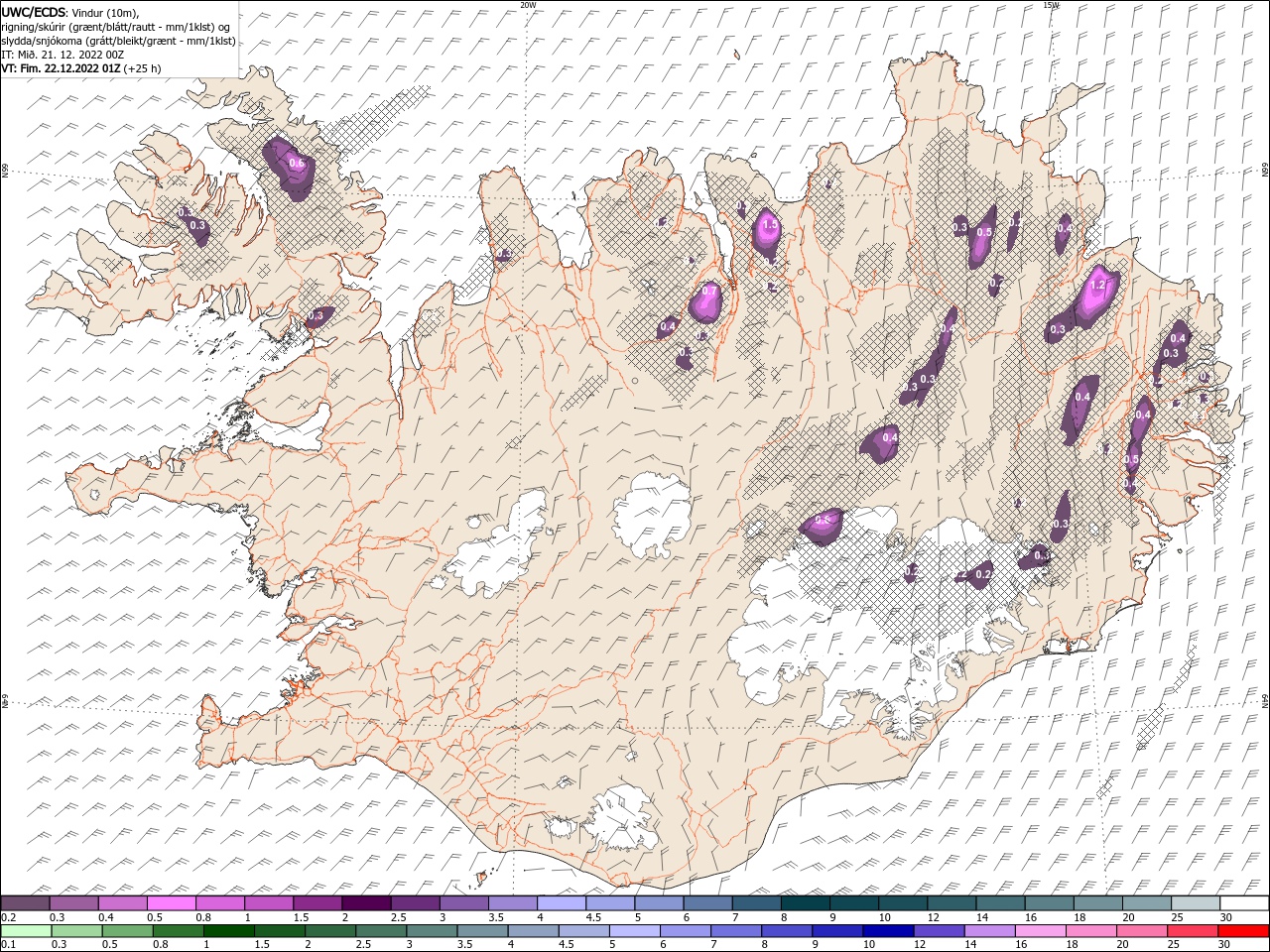
Task: Click the darkest green bottom-row swatch at 1
Action: [229, 931]
